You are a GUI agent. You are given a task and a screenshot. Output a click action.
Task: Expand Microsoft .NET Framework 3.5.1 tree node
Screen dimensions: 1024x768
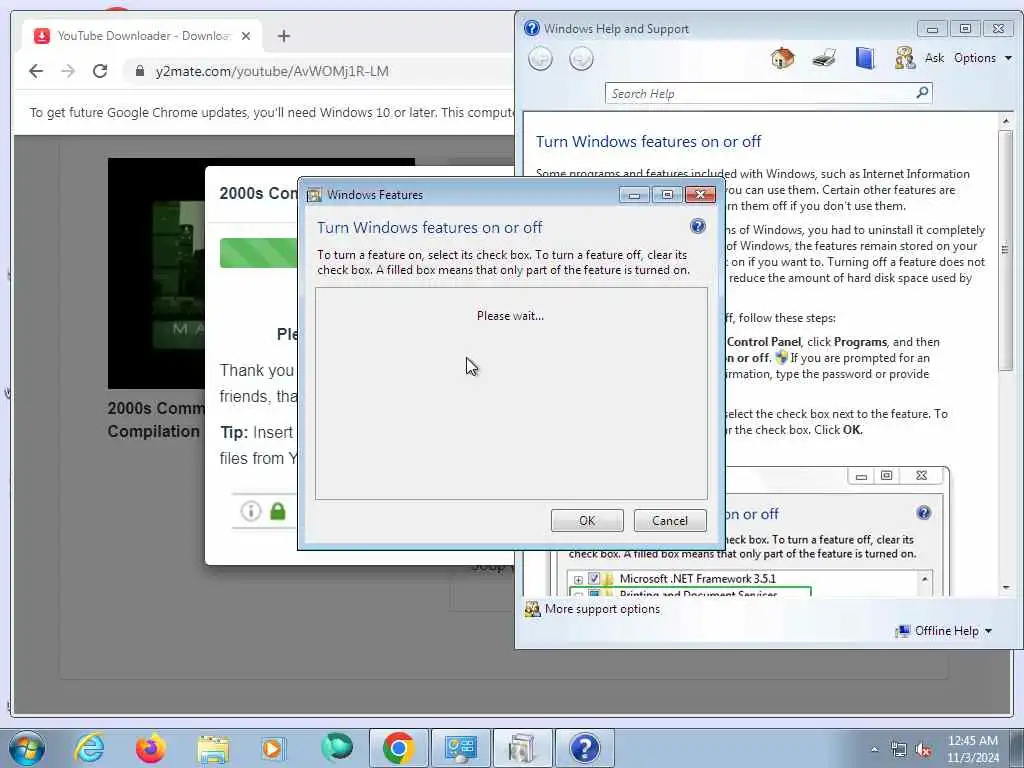(x=578, y=579)
